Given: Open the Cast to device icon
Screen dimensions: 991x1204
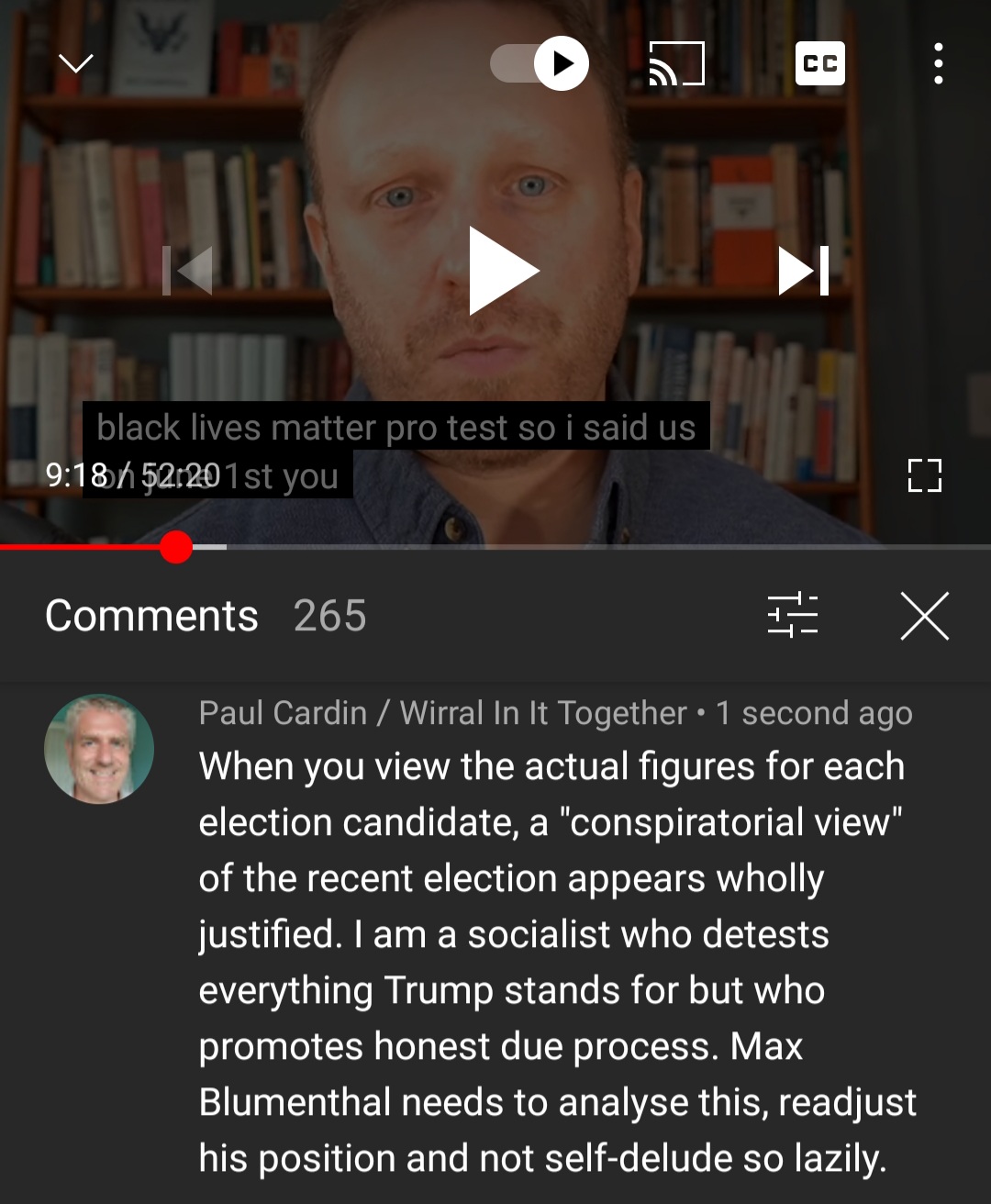Looking at the screenshot, I should coord(676,63).
